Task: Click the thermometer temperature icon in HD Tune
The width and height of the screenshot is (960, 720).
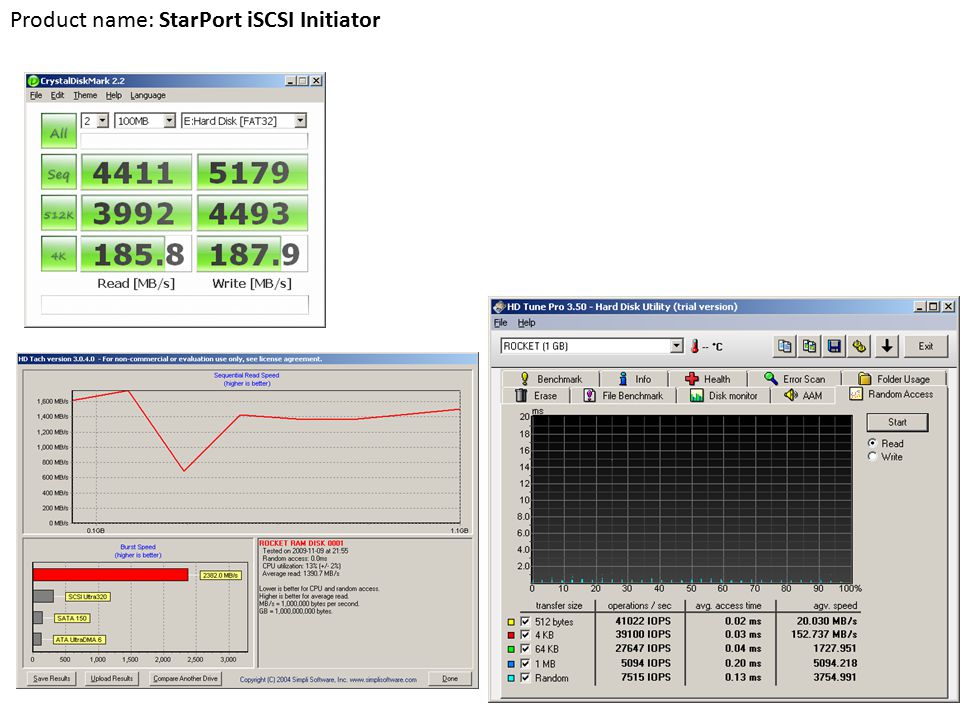Action: coord(695,347)
